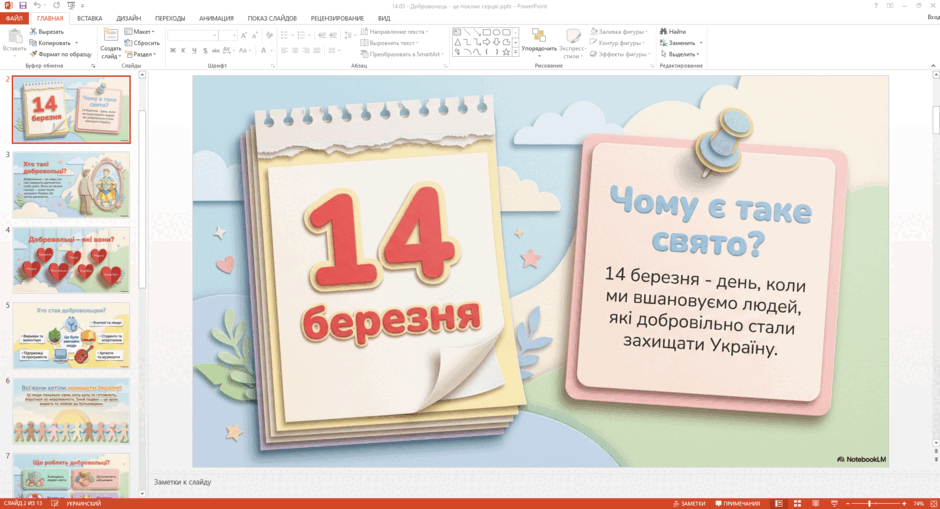
Task: Open change case Aa menu
Action: [244, 50]
